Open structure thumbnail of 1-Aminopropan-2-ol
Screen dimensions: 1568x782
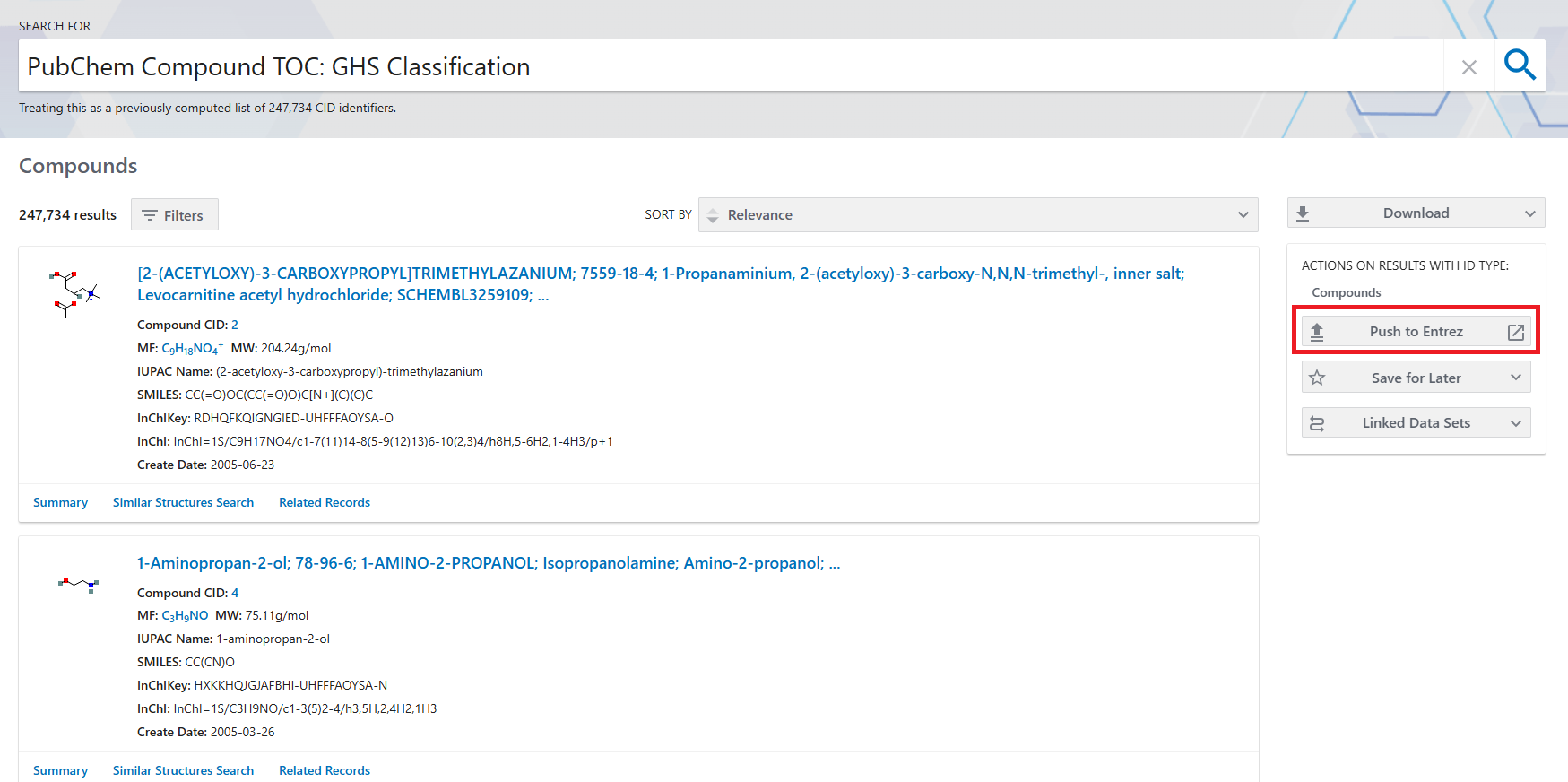coord(78,586)
